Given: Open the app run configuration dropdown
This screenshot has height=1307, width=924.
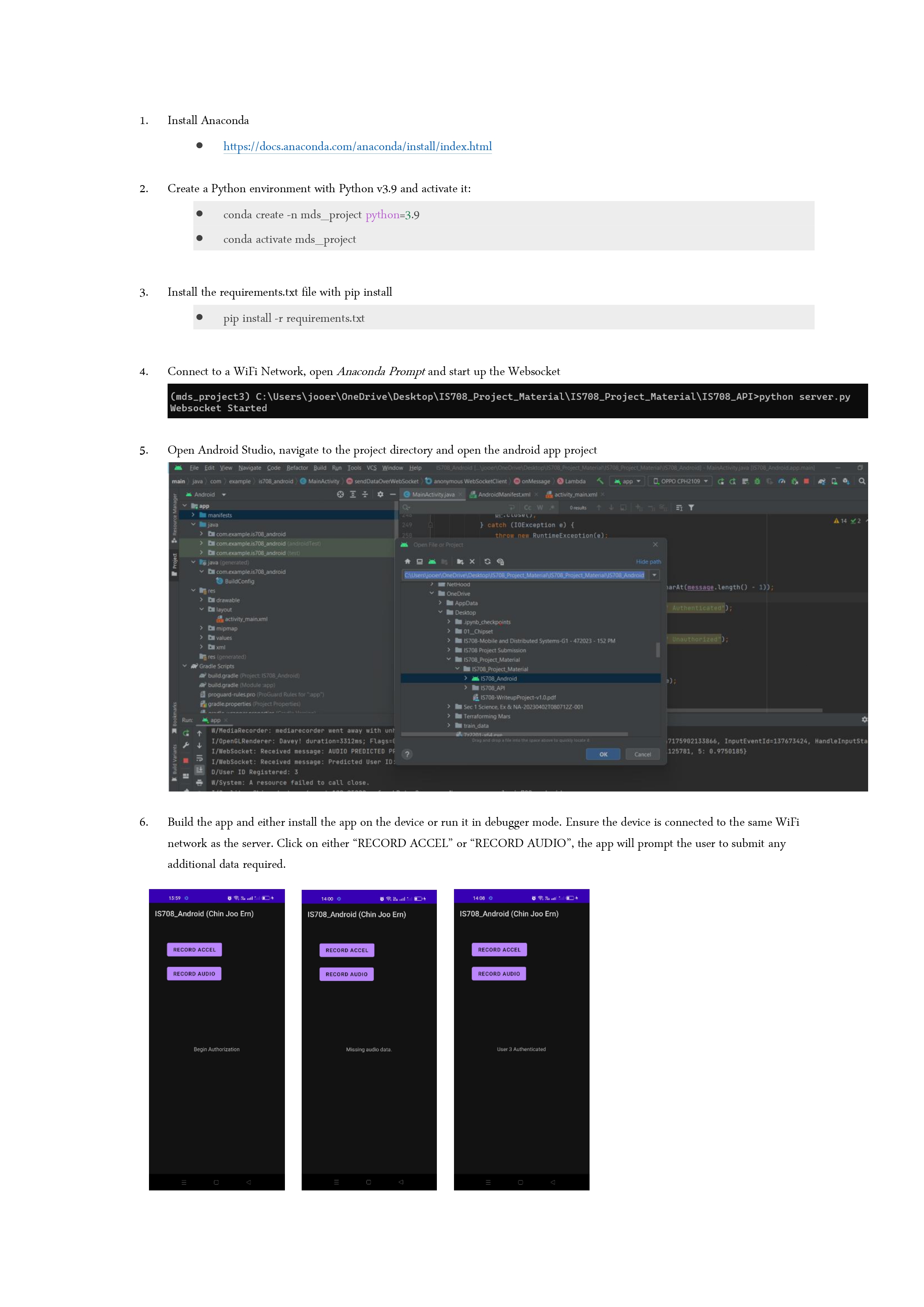Looking at the screenshot, I should 627,482.
